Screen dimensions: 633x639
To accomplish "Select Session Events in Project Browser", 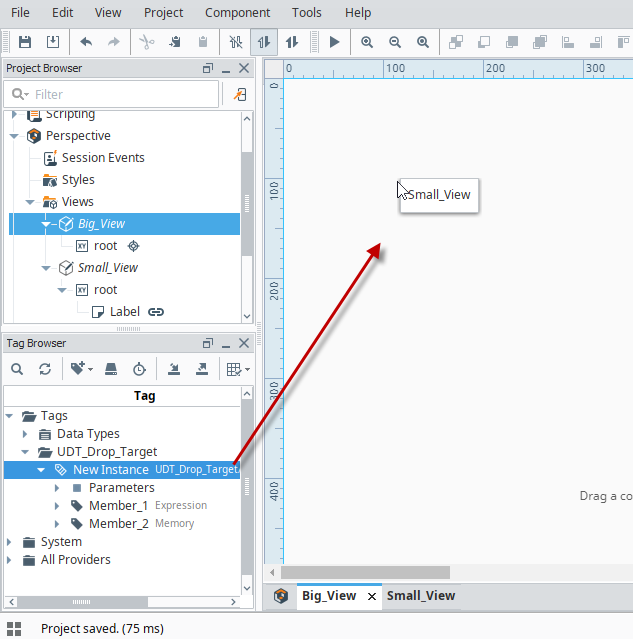I will pos(103,158).
